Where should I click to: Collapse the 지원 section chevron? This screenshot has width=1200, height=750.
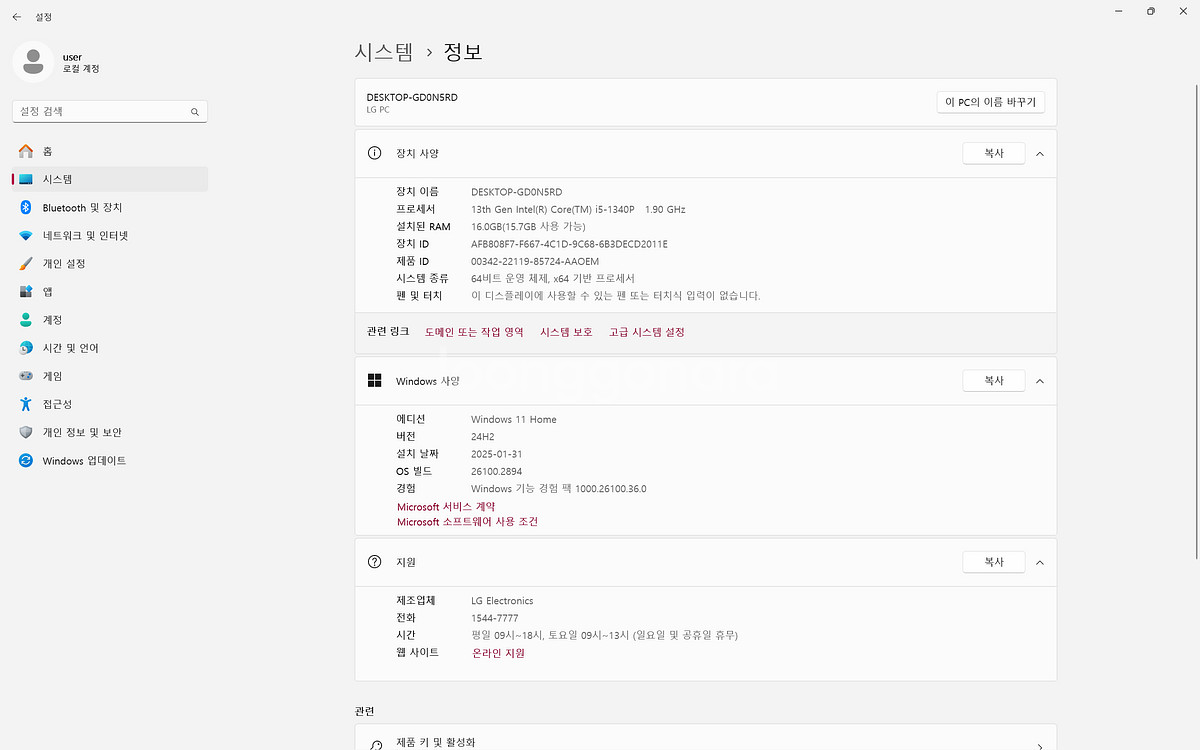pyautogui.click(x=1040, y=562)
